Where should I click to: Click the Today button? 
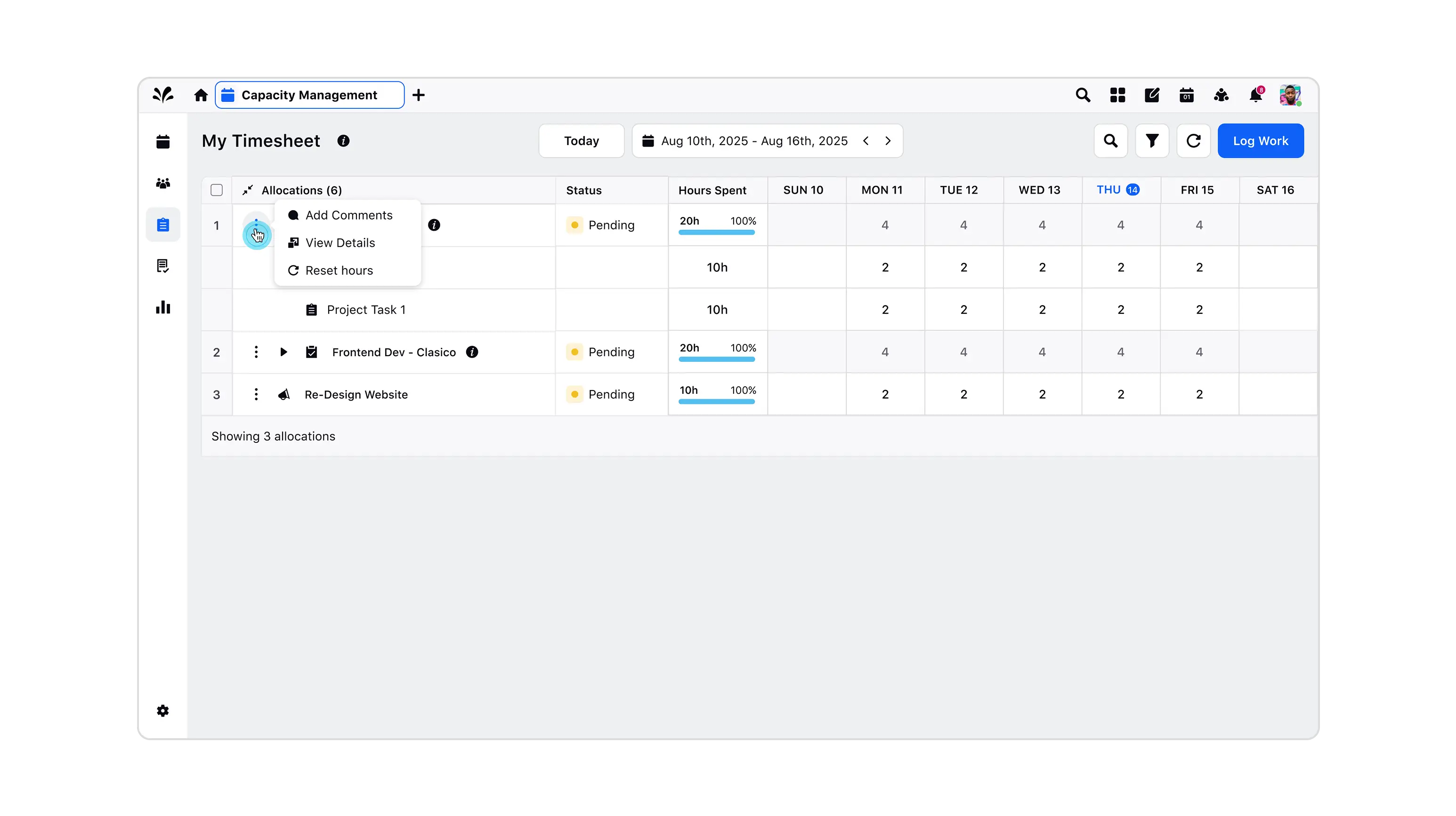[x=581, y=141]
